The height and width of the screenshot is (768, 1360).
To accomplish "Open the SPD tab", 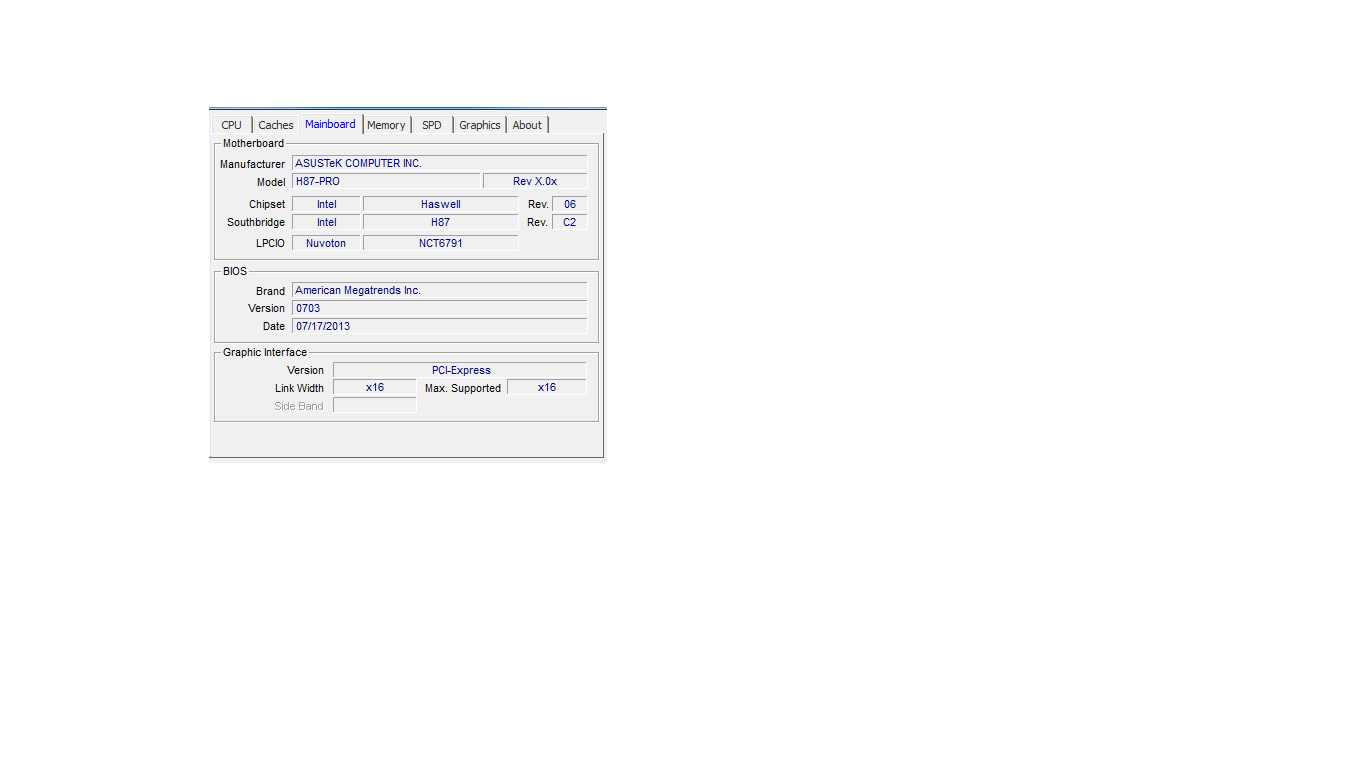I will tap(432, 125).
